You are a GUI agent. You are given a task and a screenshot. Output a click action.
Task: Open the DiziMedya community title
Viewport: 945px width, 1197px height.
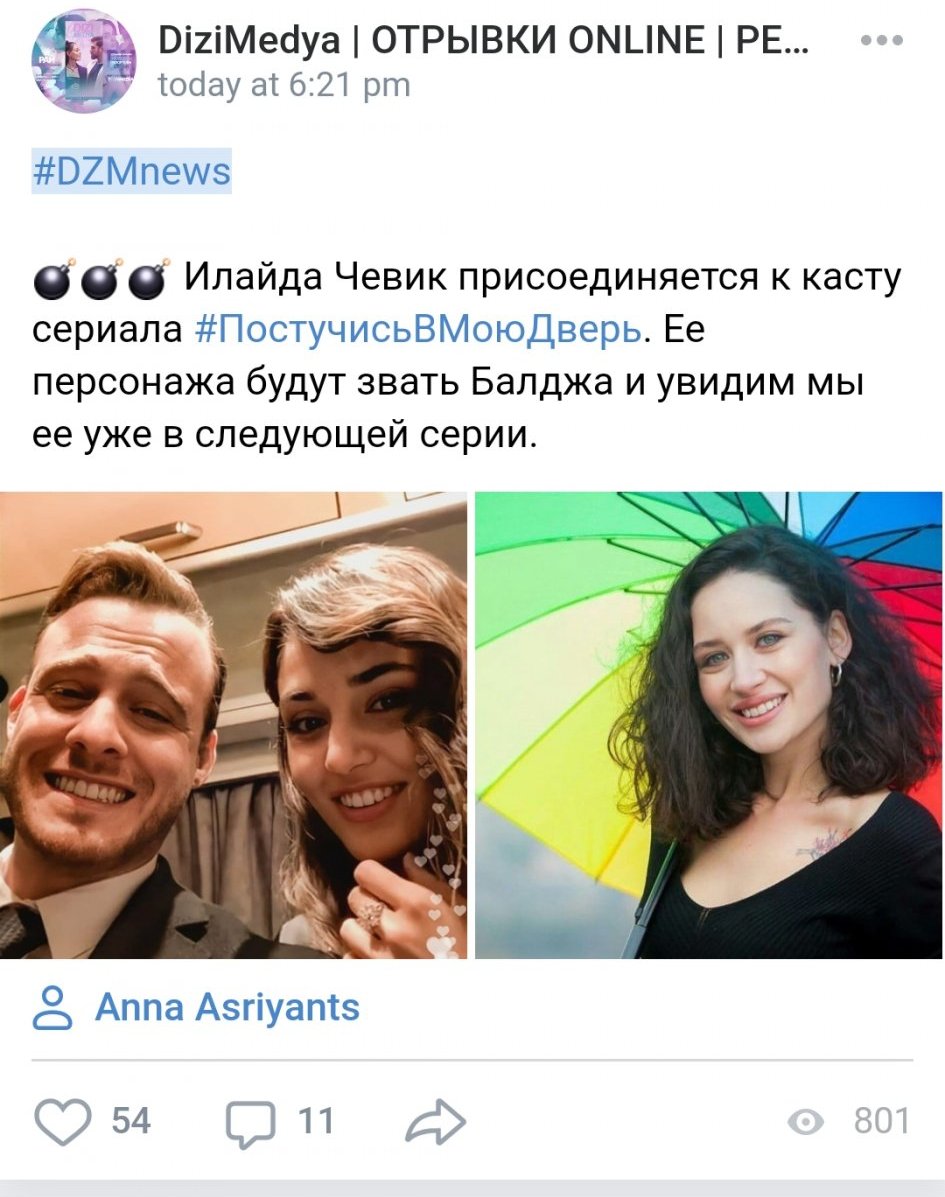484,40
